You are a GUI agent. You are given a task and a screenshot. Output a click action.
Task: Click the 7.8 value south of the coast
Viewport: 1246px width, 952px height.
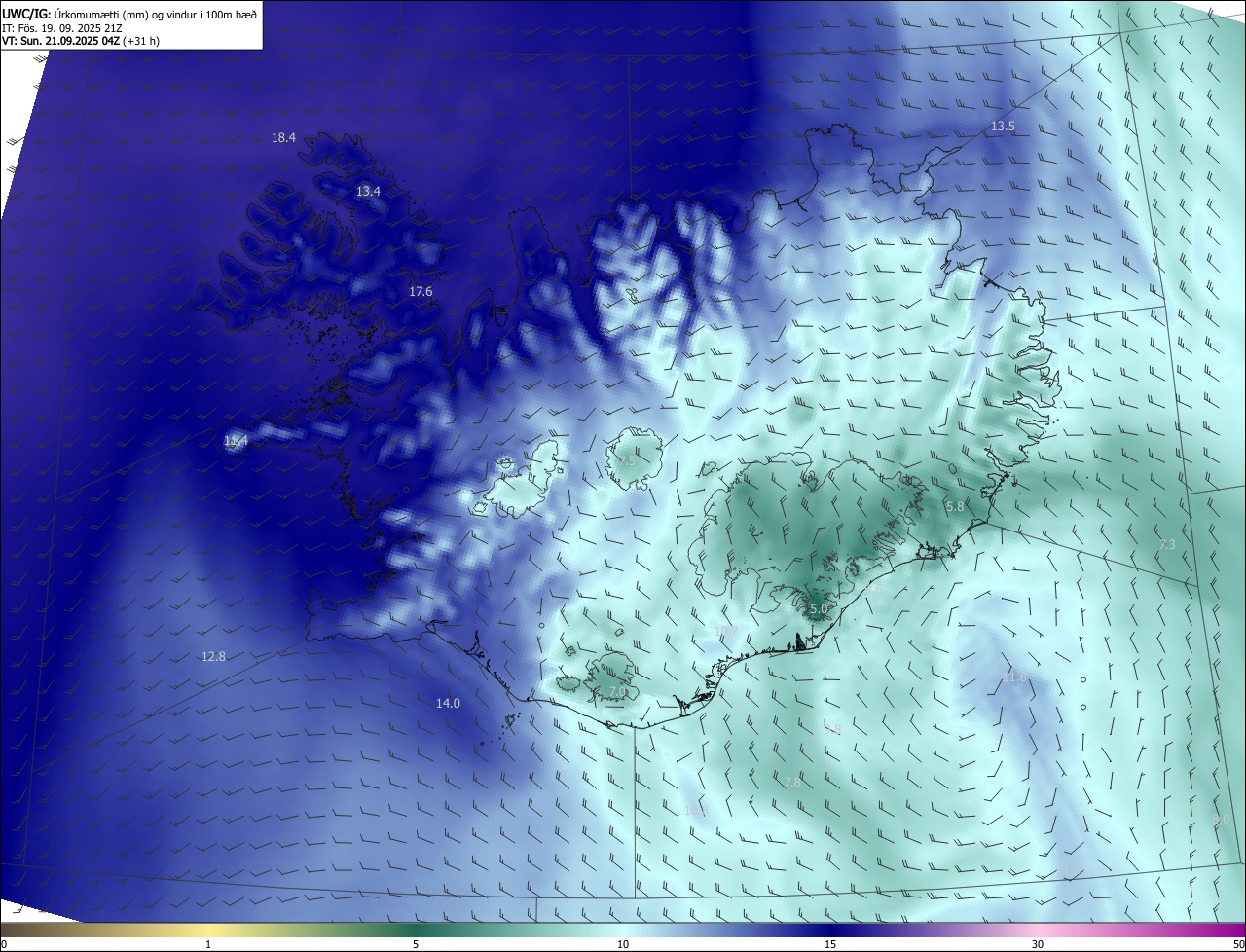(x=792, y=782)
